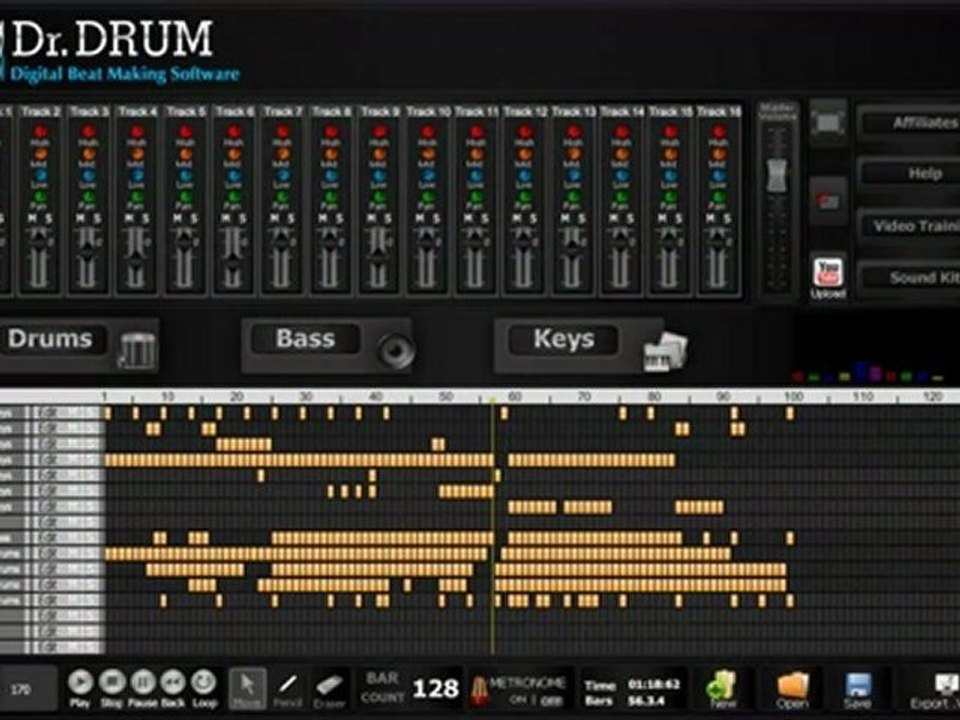960x720 pixels.
Task: Click the monitor icon above the record button
Action: (828, 123)
